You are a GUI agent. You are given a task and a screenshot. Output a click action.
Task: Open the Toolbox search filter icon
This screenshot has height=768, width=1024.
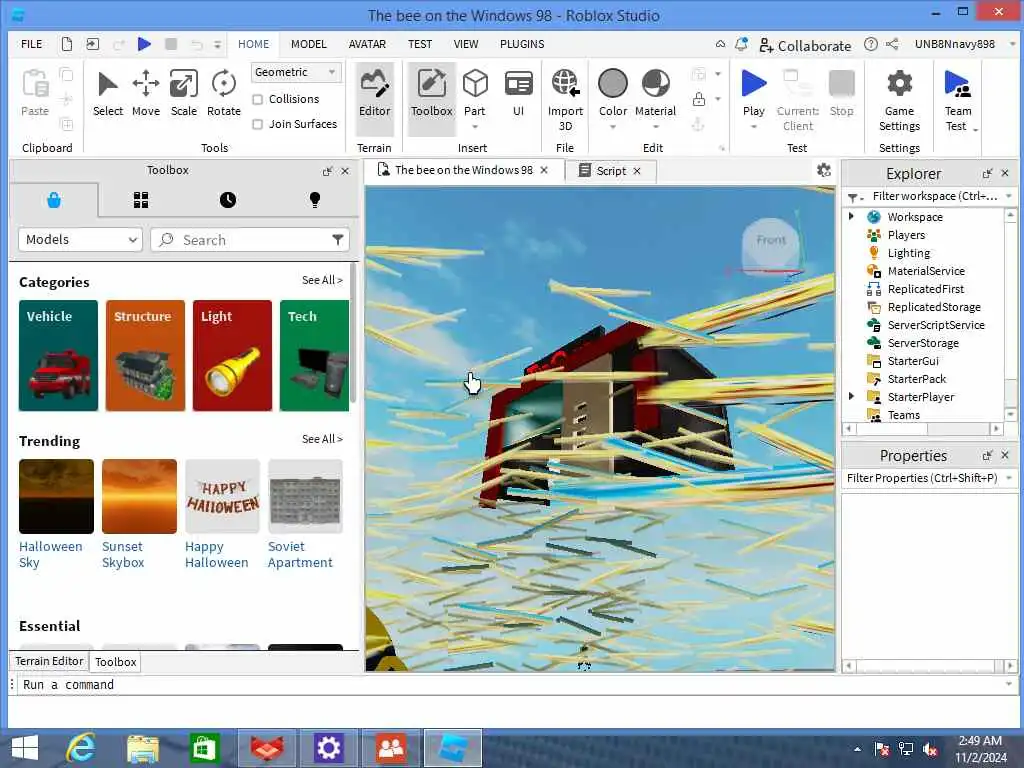(338, 240)
